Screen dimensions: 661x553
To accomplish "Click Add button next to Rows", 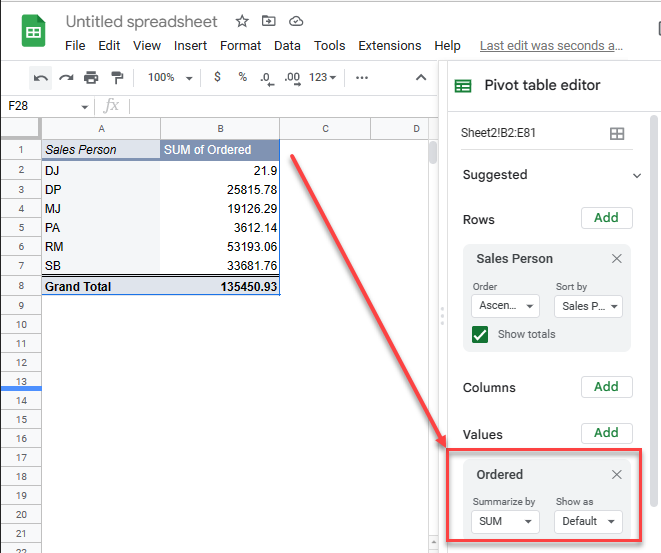I will tap(606, 218).
